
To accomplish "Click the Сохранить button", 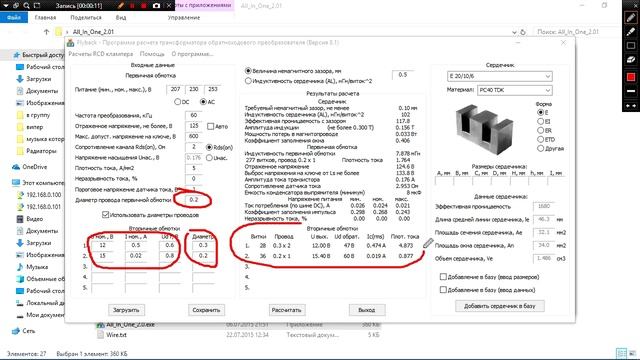I will (x=206, y=310).
